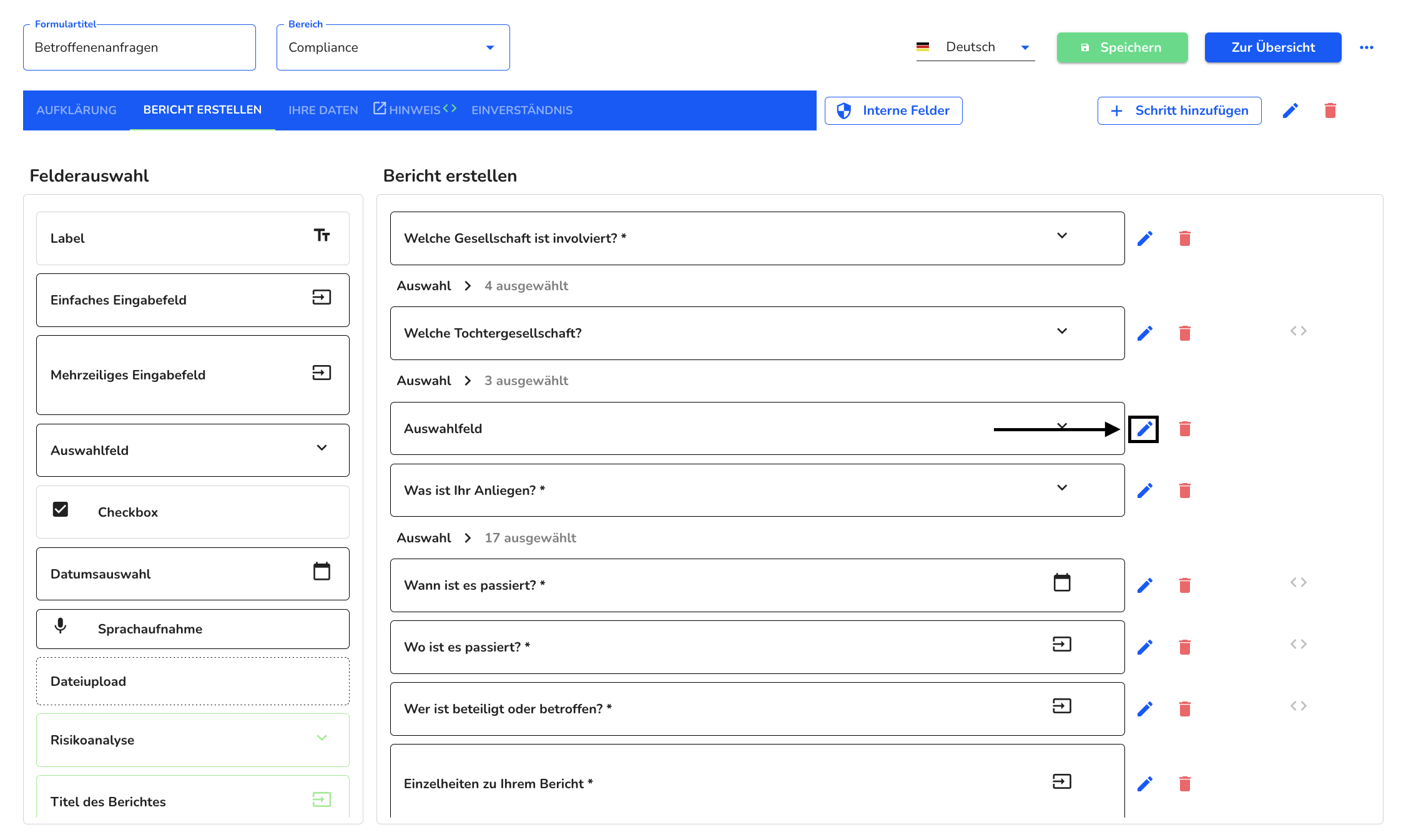Delete the 'Welche Gesellschaft ist involviert?' field
1401x840 pixels.
pos(1184,238)
